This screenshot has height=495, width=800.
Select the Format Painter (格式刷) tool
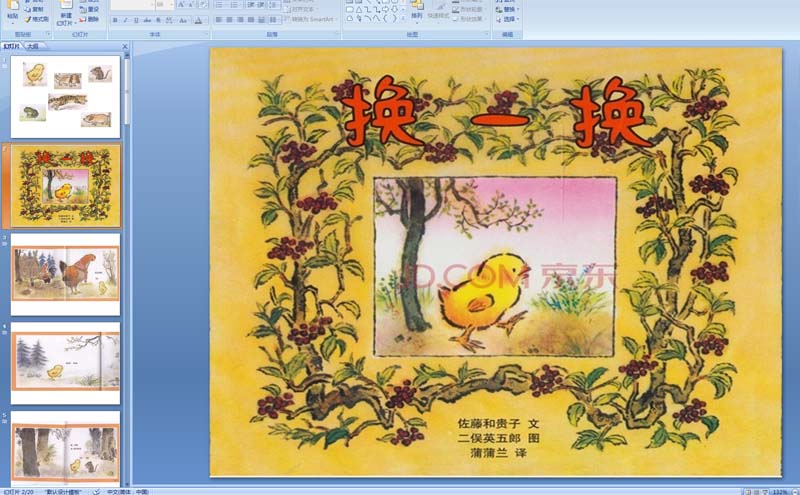pyautogui.click(x=36, y=19)
